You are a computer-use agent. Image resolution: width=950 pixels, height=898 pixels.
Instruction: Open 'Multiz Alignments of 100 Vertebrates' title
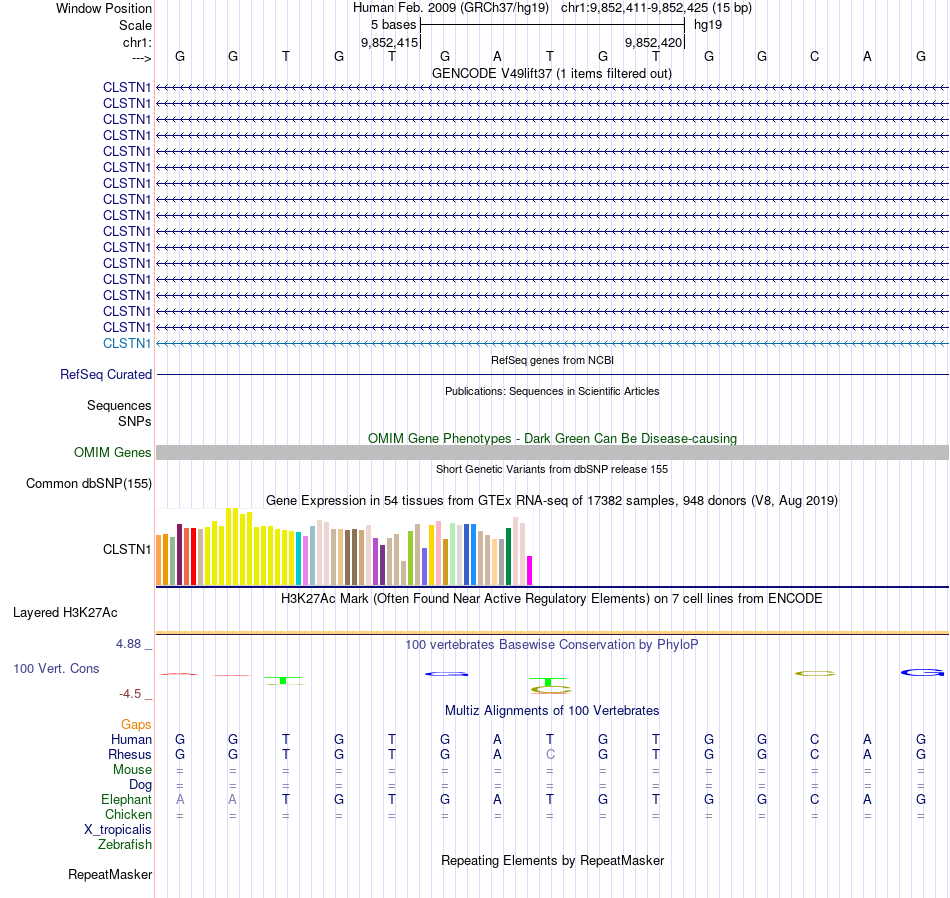coord(552,710)
